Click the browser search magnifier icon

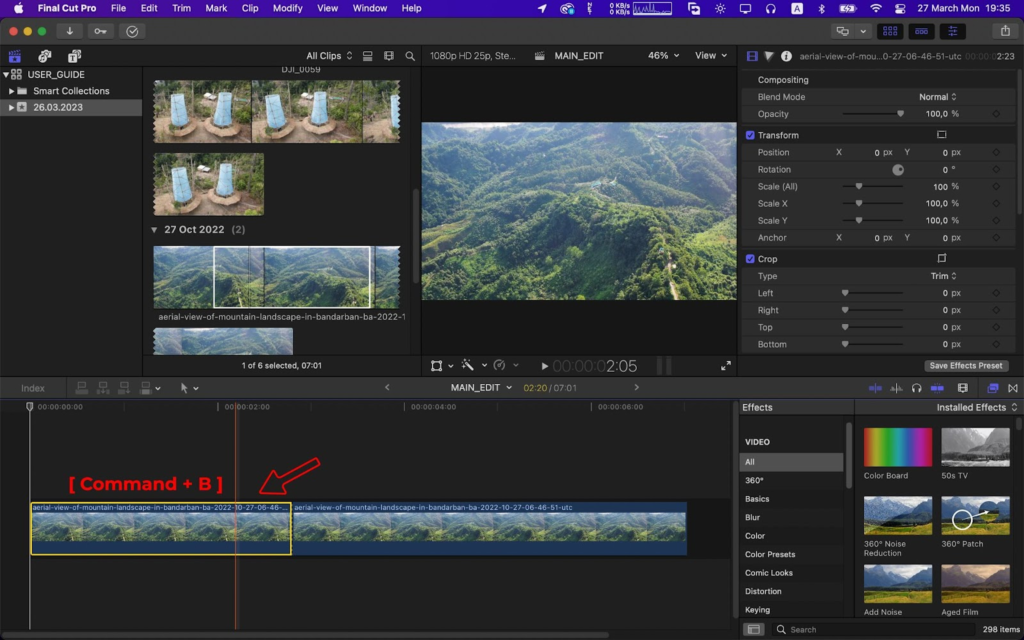(409, 56)
